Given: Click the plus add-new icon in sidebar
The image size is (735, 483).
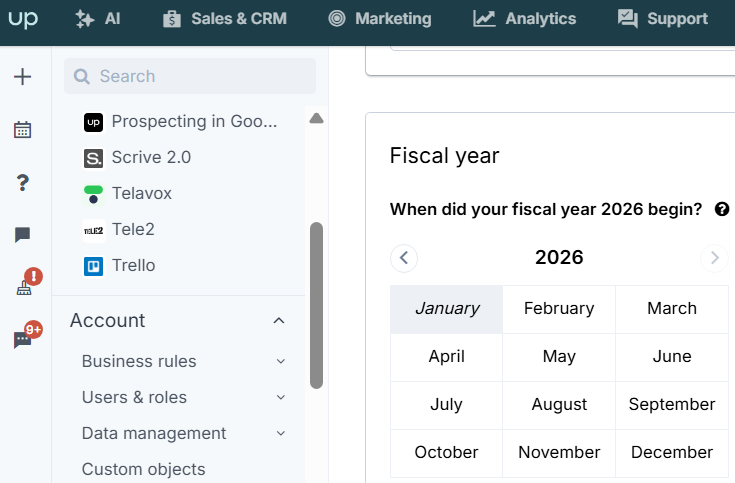Looking at the screenshot, I should point(22,76).
